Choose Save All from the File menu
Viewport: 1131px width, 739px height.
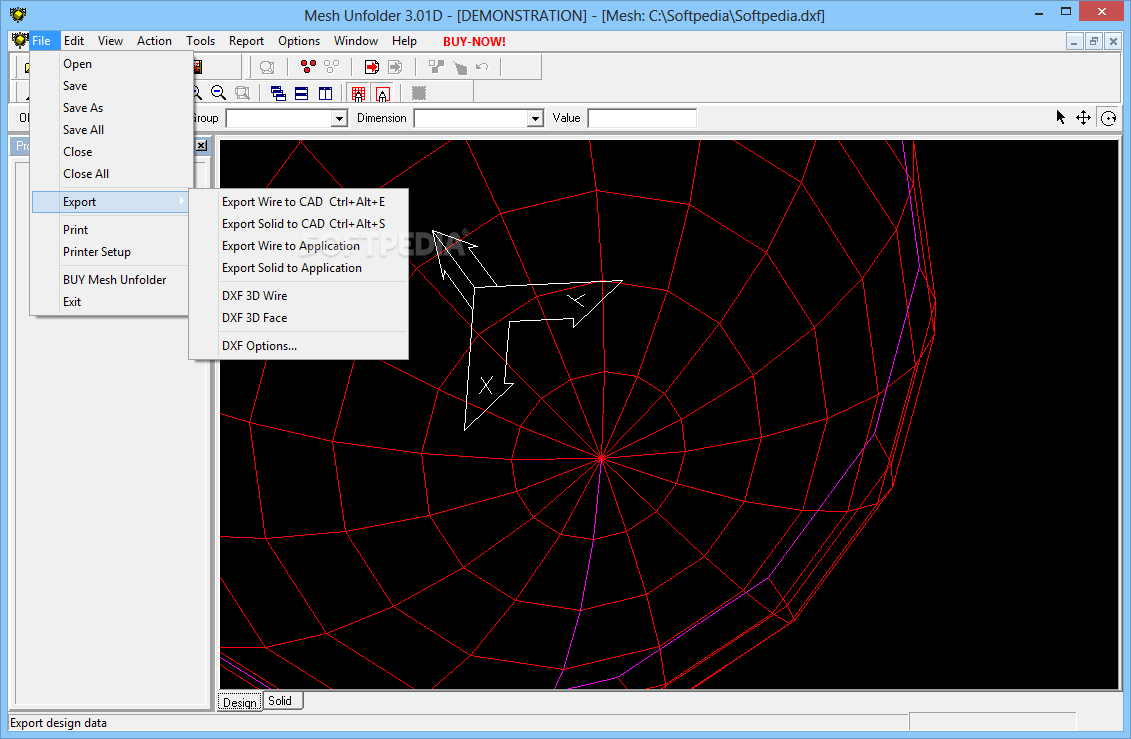coord(112,130)
